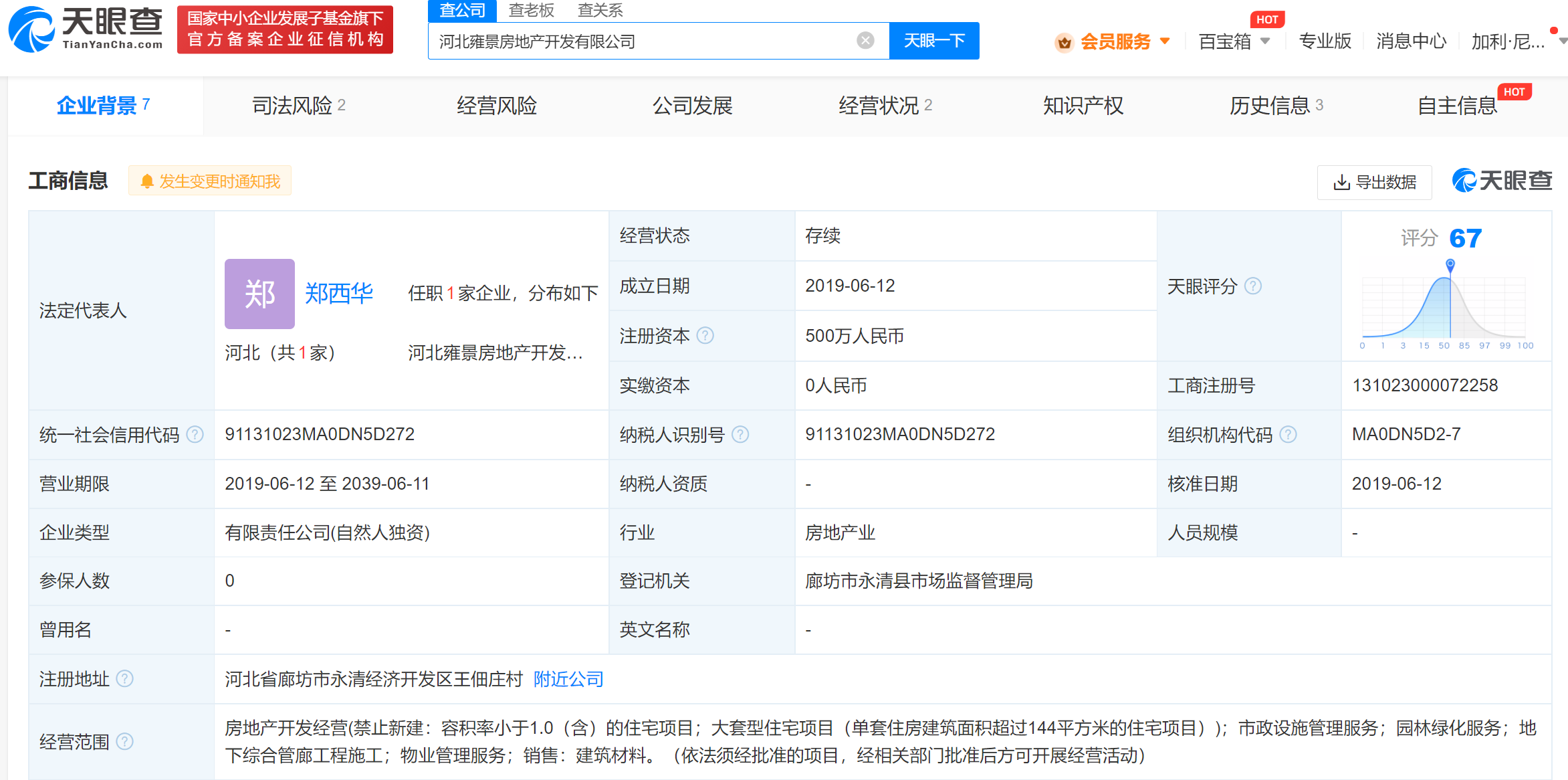The width and height of the screenshot is (1568, 780).
Task: Select the 查老板 search mode tab
Action: (x=531, y=10)
